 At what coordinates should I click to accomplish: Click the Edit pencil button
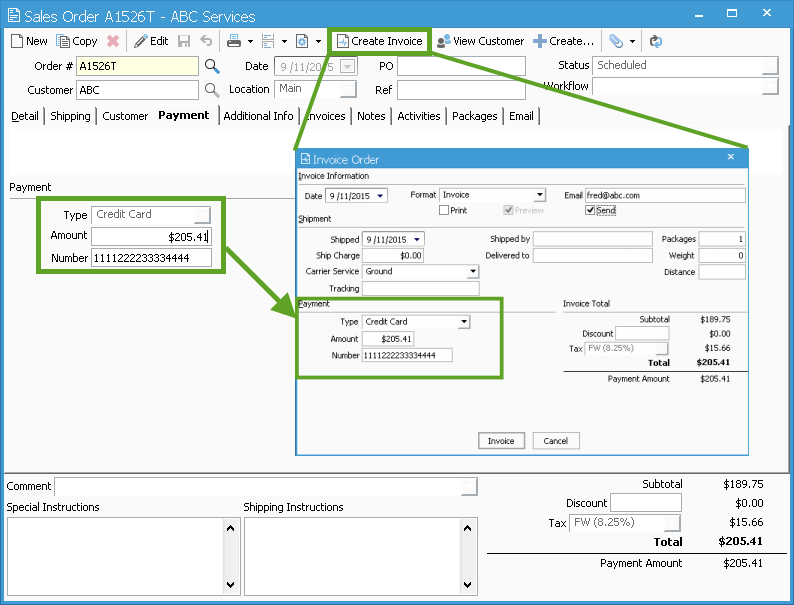click(x=151, y=41)
